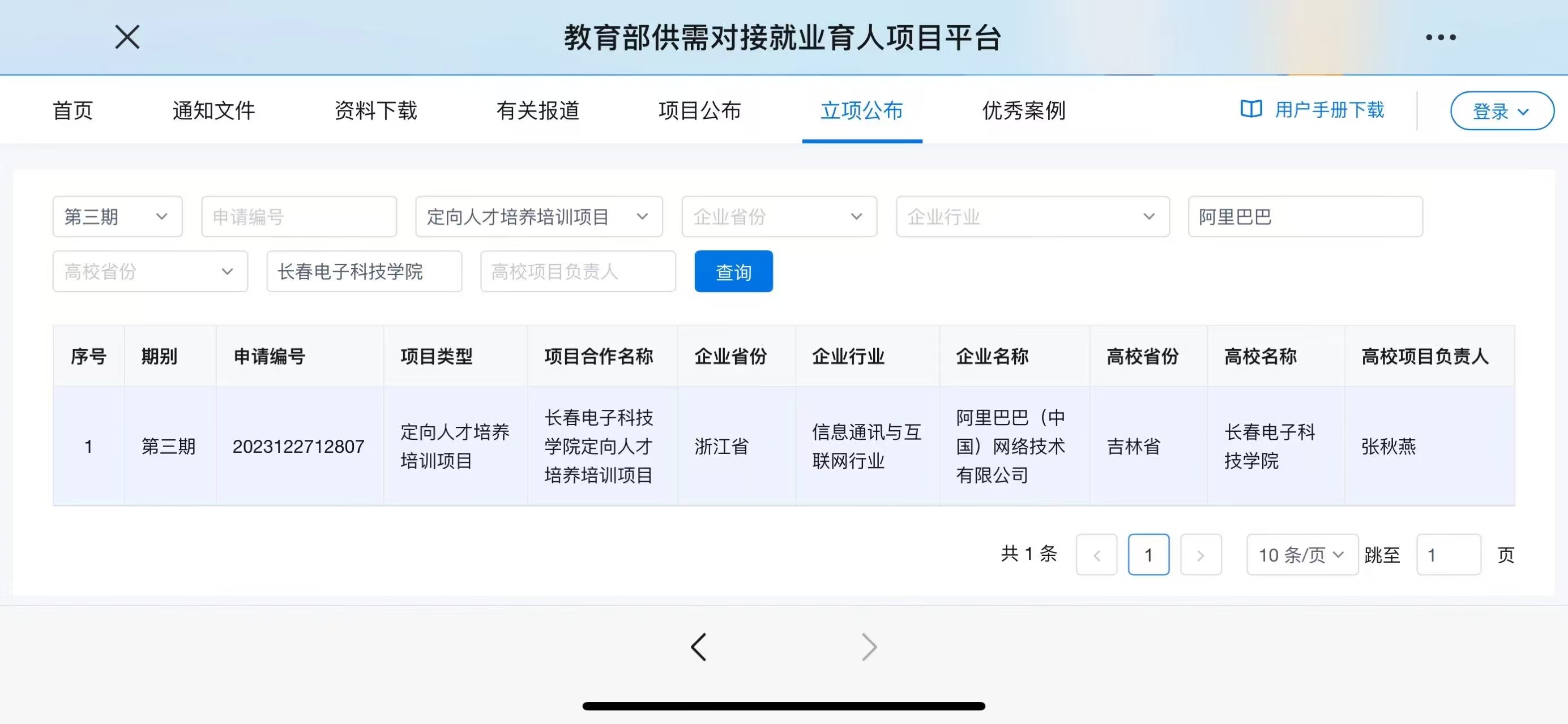Image resolution: width=1568 pixels, height=724 pixels.
Task: Focus the 申请编号 input field
Action: (299, 217)
